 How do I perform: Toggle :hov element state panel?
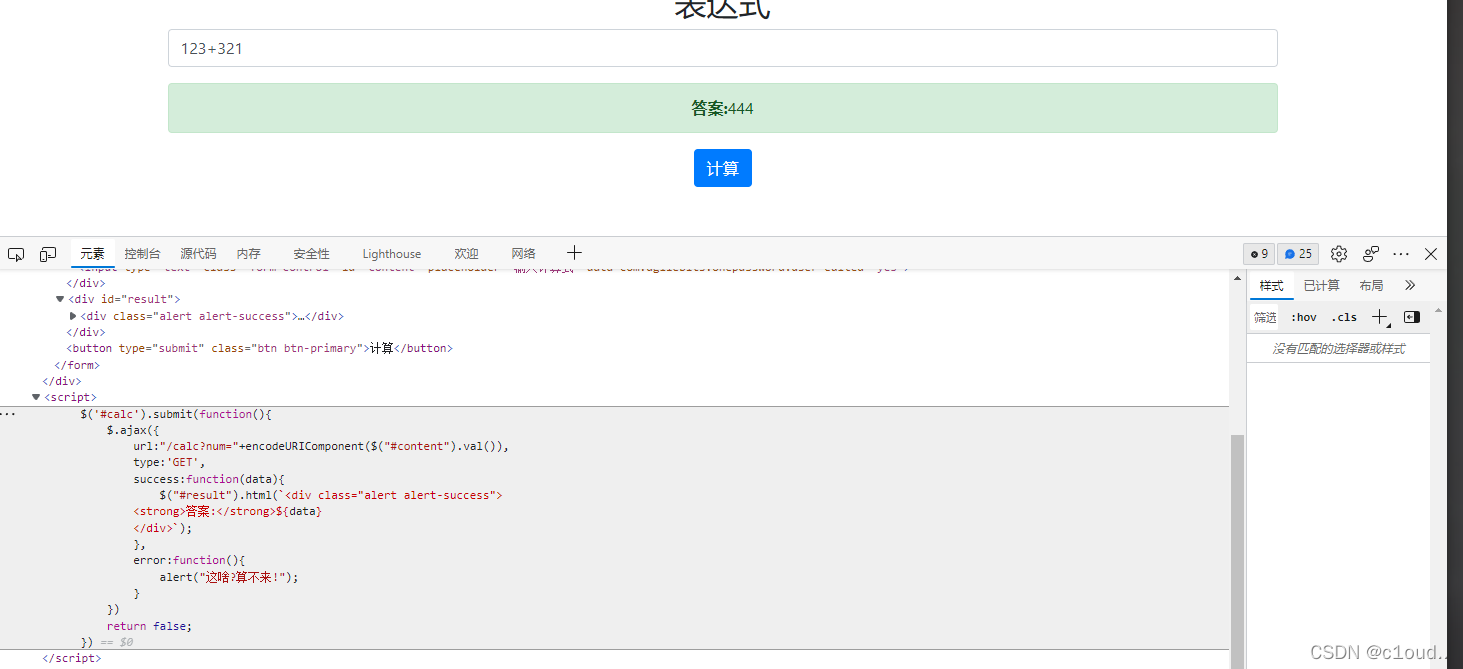[x=1303, y=317]
